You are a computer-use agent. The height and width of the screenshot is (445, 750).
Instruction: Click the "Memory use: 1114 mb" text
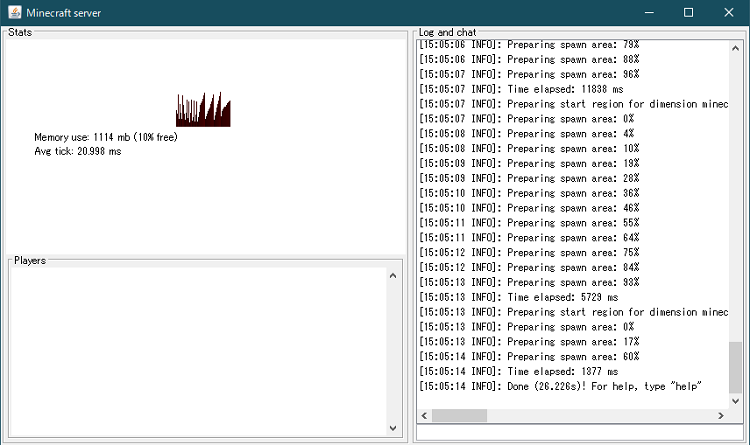pos(105,137)
